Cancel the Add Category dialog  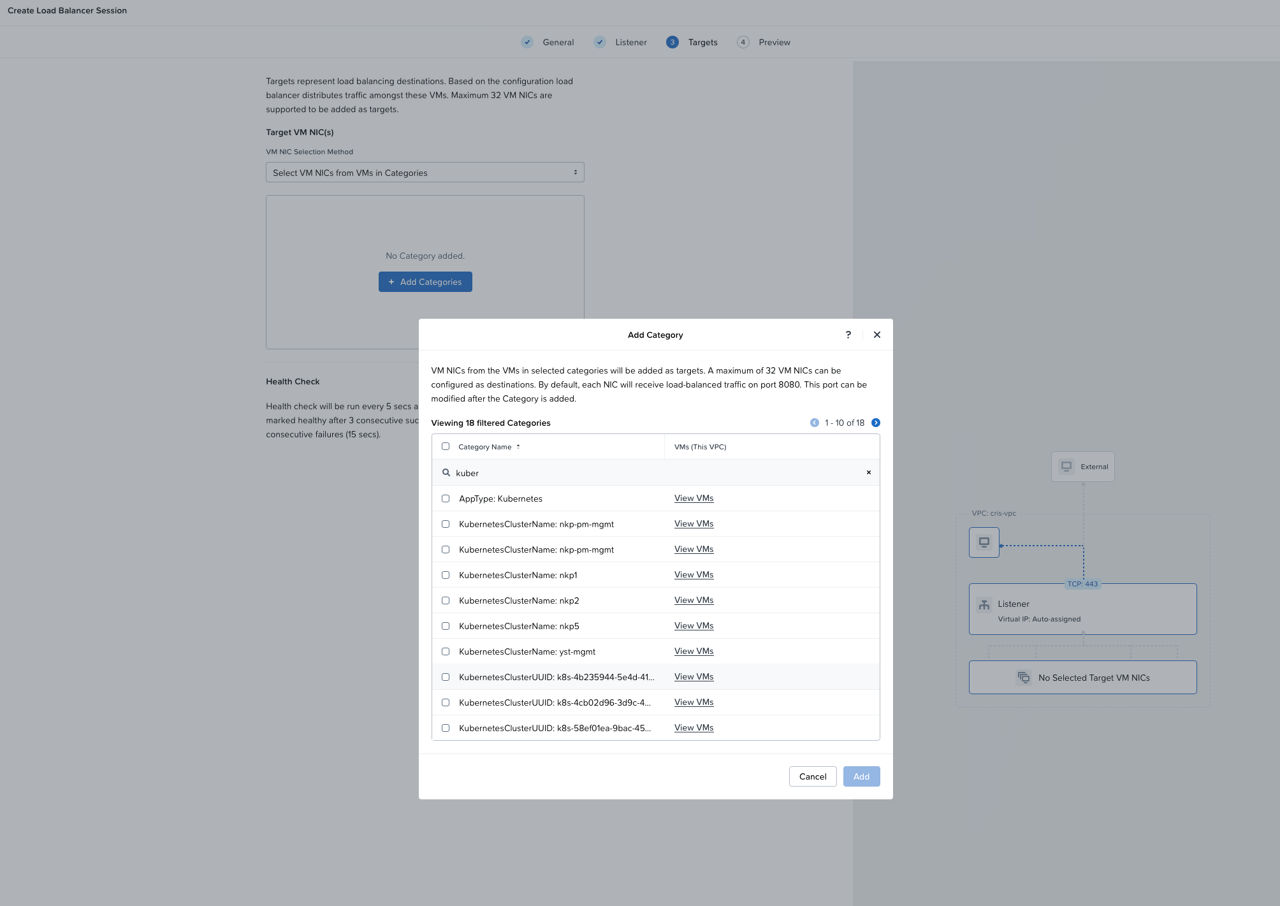pyautogui.click(x=813, y=777)
